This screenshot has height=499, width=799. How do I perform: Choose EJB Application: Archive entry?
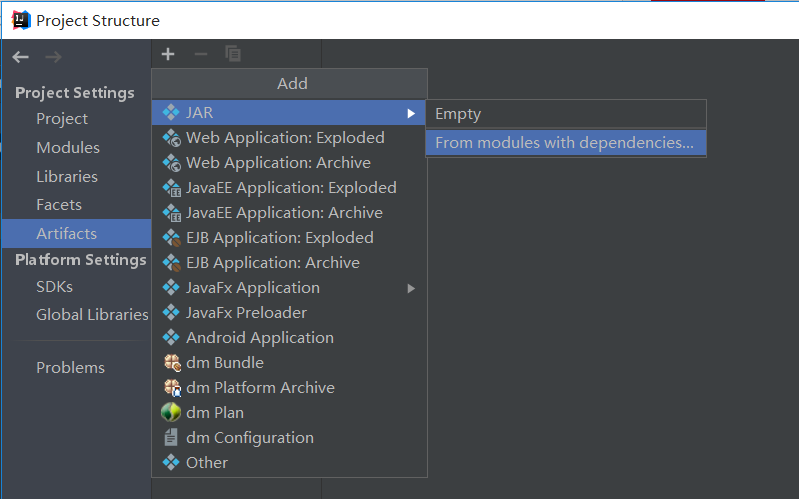[288, 262]
